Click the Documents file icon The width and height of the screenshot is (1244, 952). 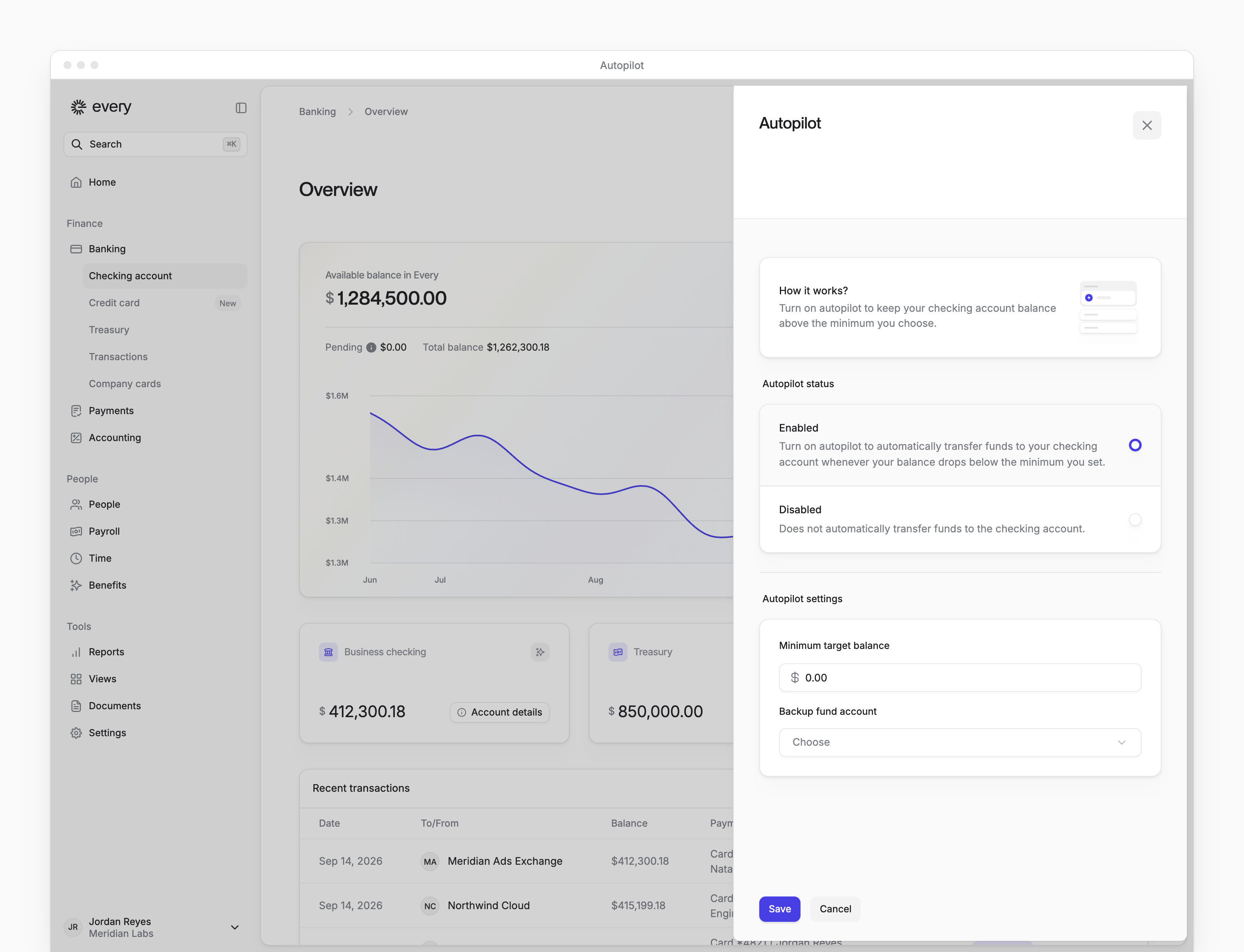pyautogui.click(x=76, y=706)
